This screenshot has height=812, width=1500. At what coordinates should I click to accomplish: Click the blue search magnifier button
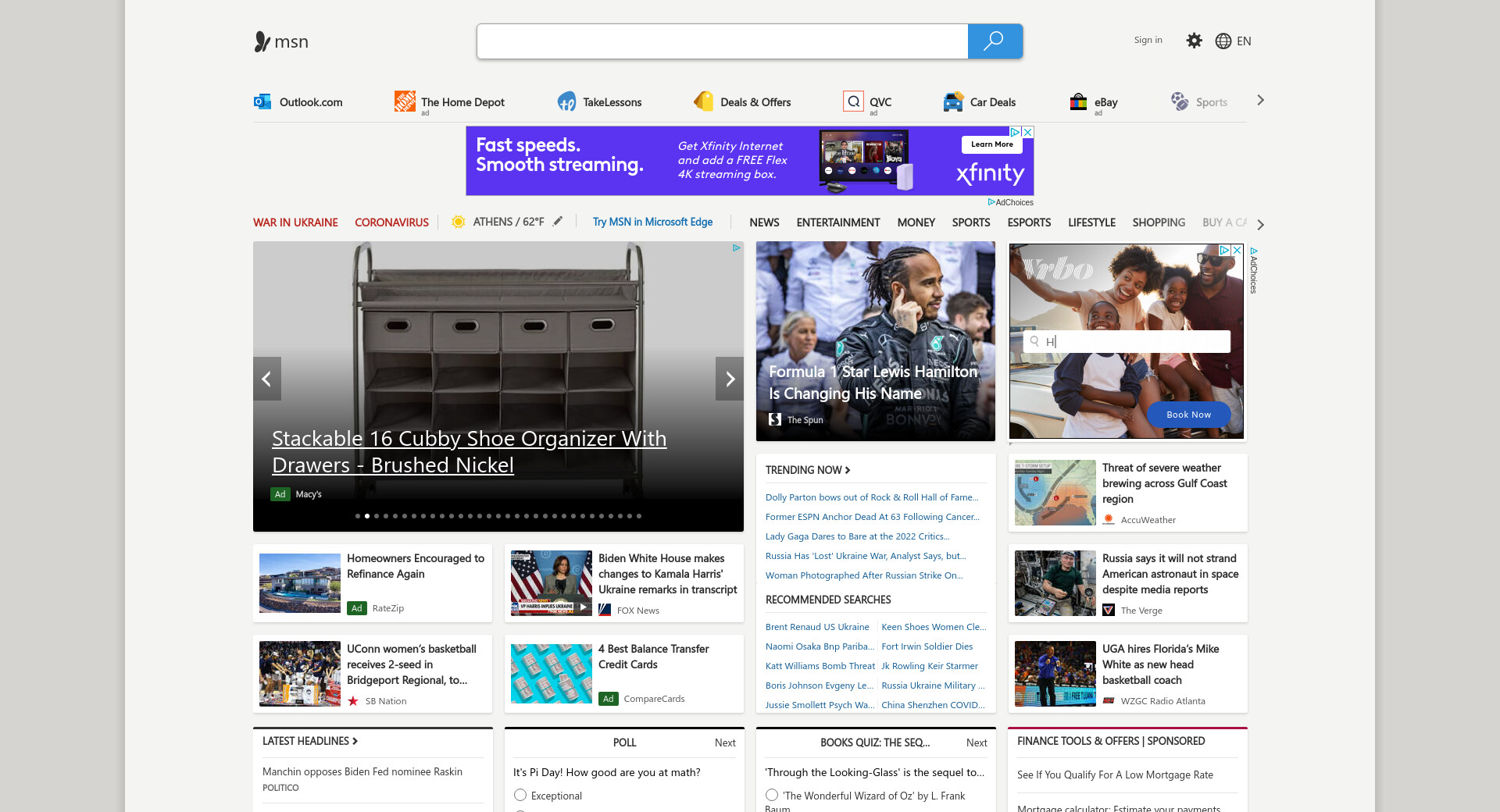[x=995, y=41]
